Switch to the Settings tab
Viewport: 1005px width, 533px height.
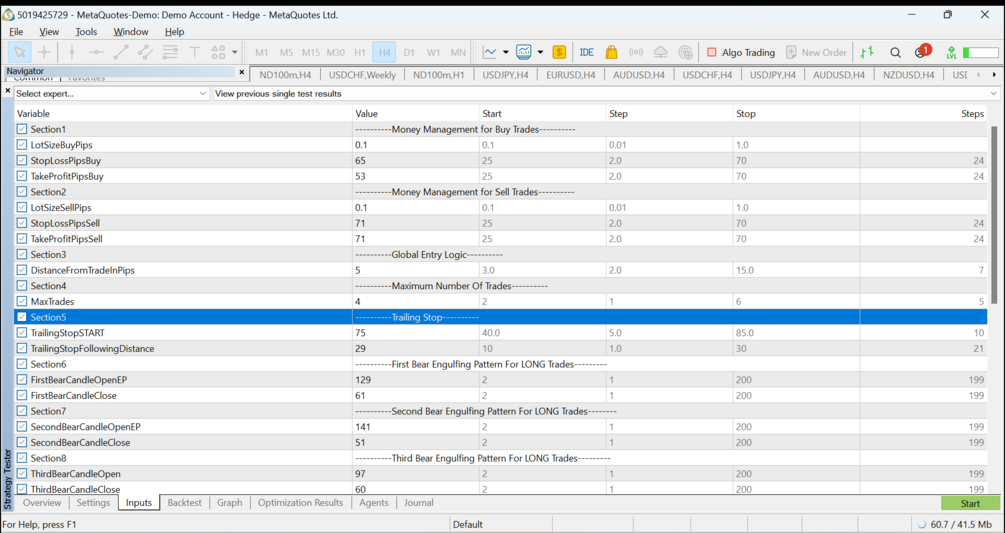(x=94, y=503)
